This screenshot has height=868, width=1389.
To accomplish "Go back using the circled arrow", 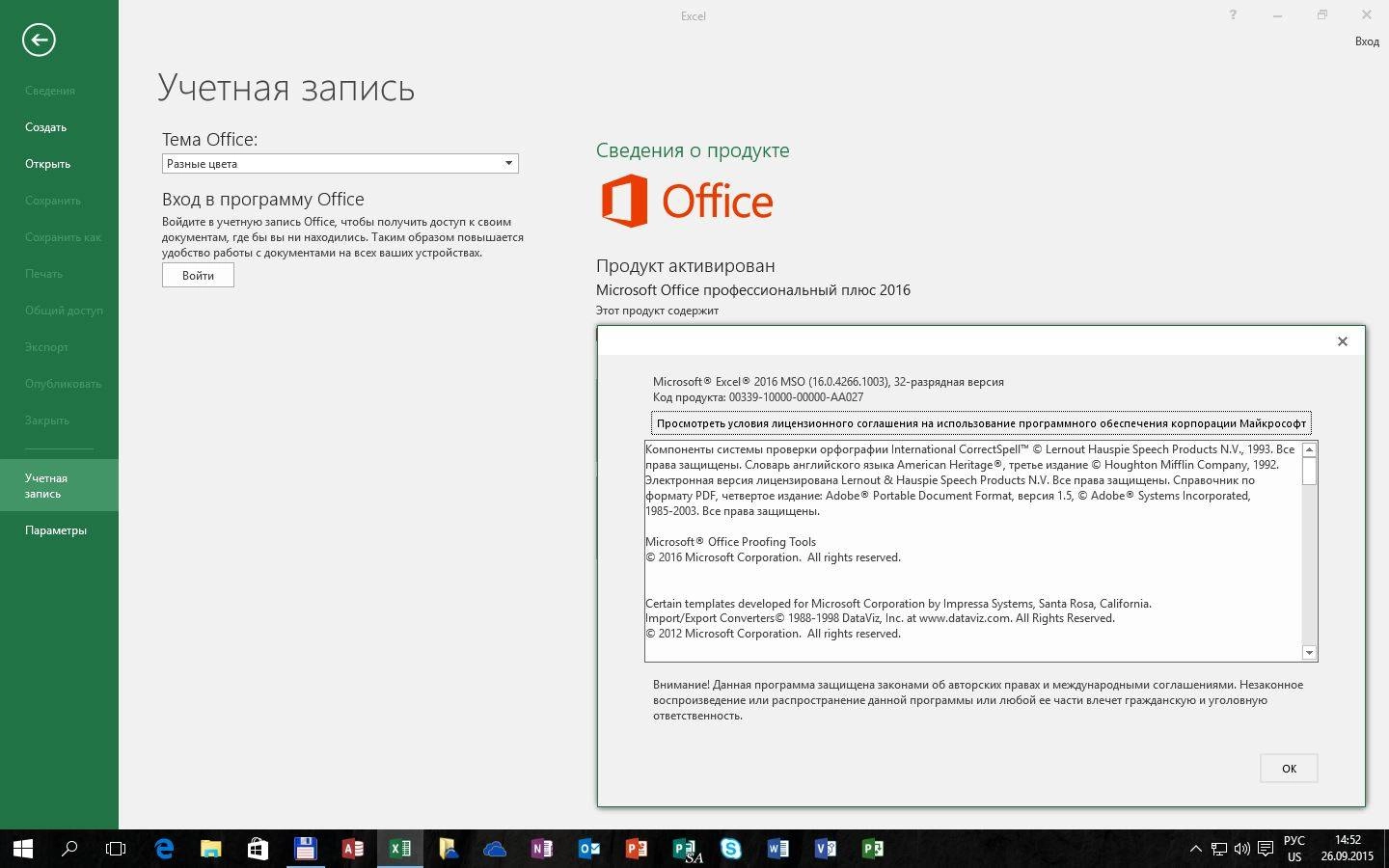I will point(39,40).
